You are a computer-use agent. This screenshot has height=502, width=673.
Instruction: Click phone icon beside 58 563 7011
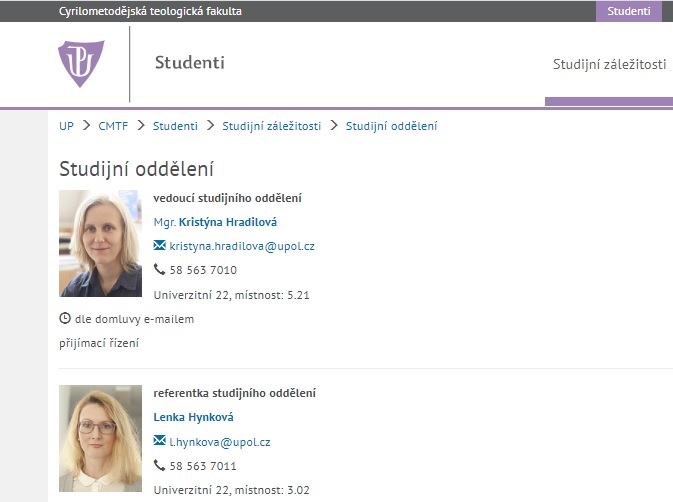pyautogui.click(x=159, y=465)
